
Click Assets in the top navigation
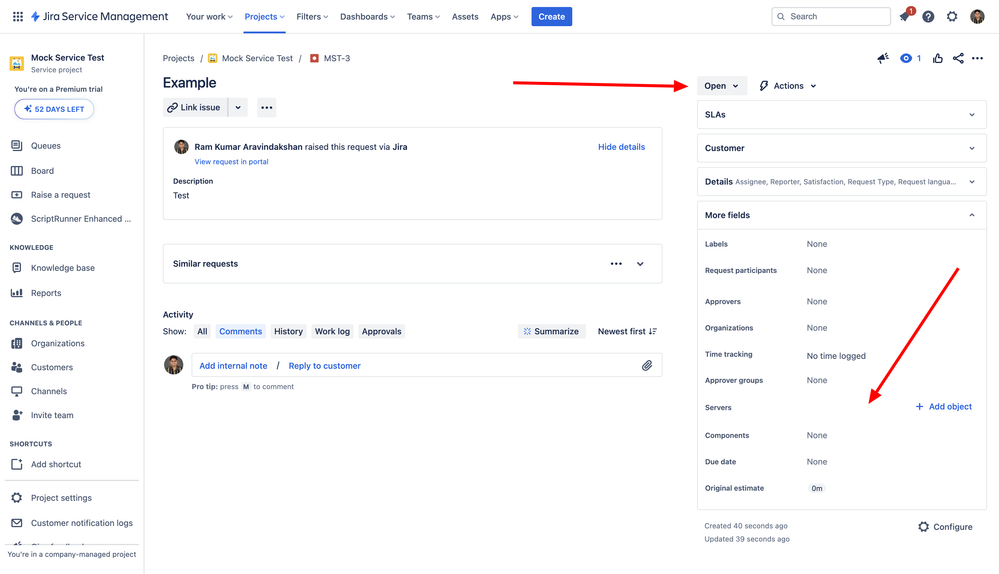465,17
